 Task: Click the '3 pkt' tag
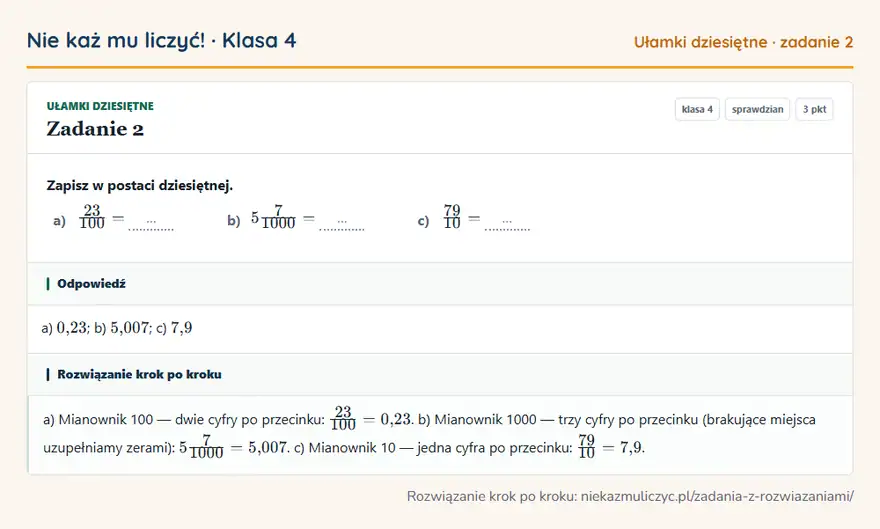814,109
